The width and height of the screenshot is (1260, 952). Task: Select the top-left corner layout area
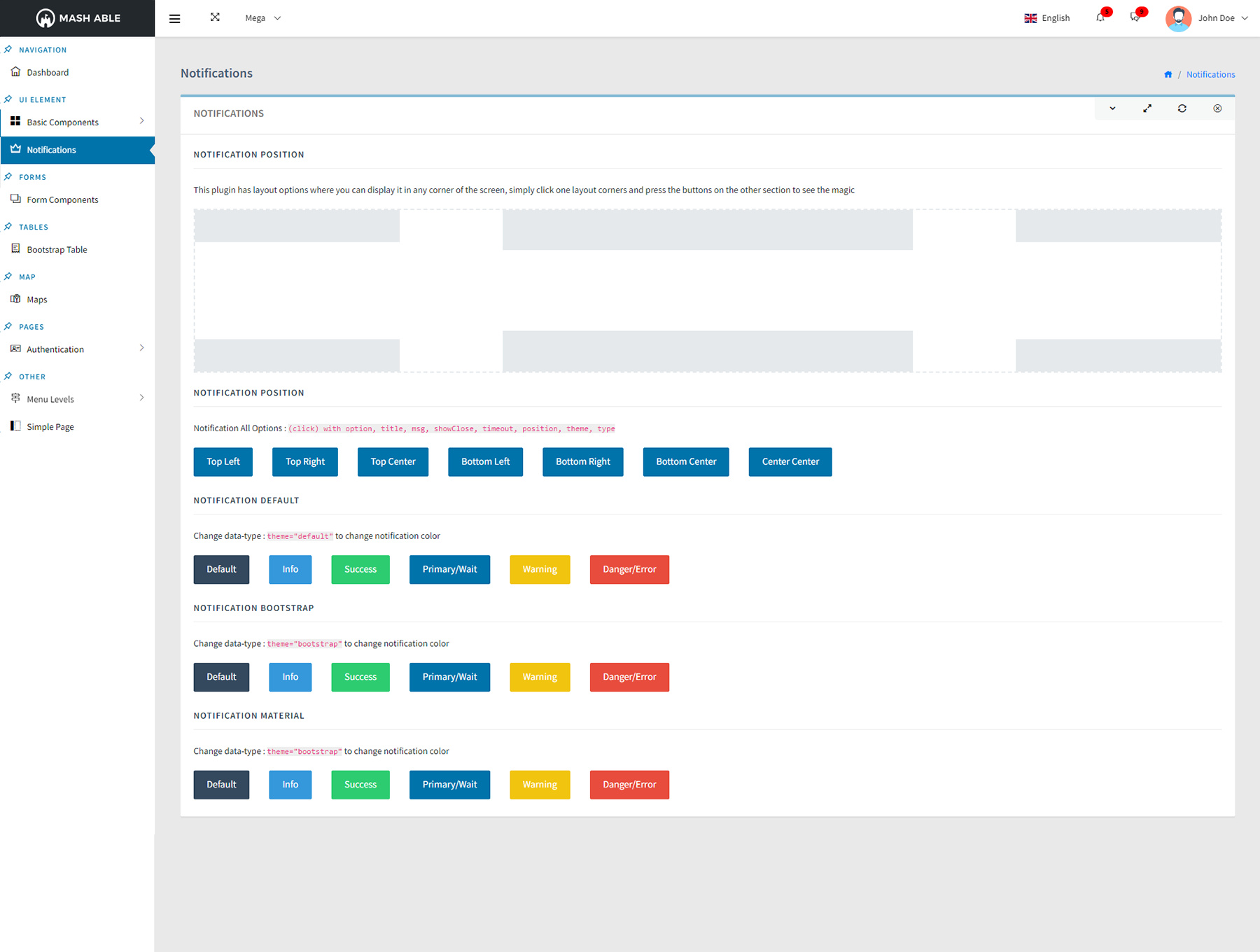297,225
